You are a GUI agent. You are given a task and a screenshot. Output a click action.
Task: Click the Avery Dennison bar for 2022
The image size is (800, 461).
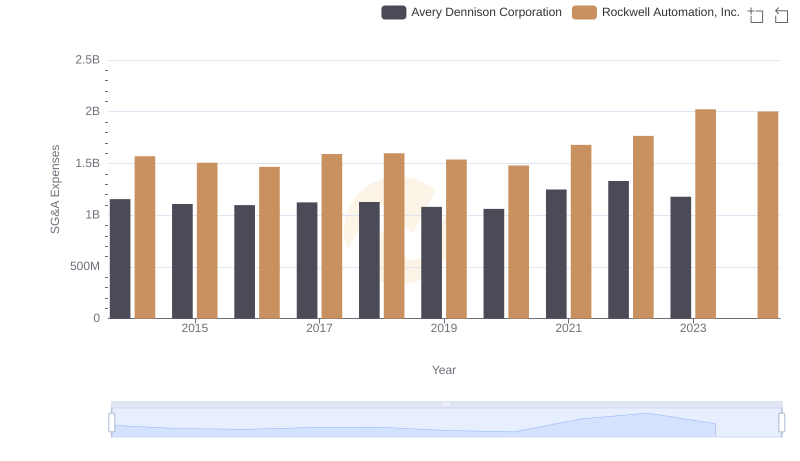(618, 250)
